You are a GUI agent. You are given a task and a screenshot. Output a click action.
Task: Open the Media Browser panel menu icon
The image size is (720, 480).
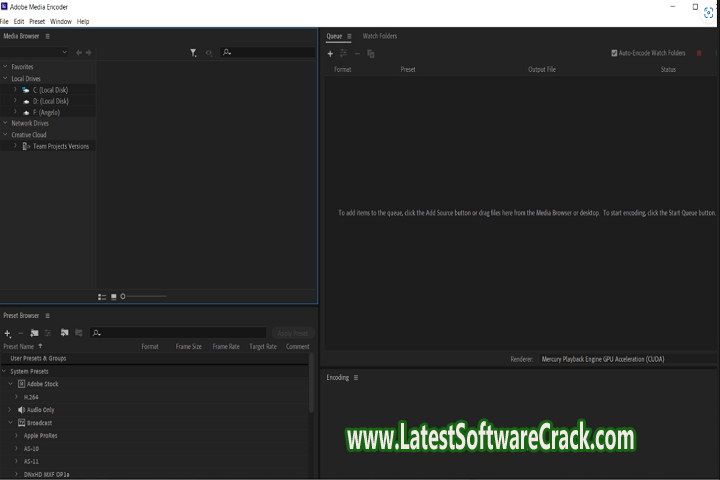click(47, 36)
